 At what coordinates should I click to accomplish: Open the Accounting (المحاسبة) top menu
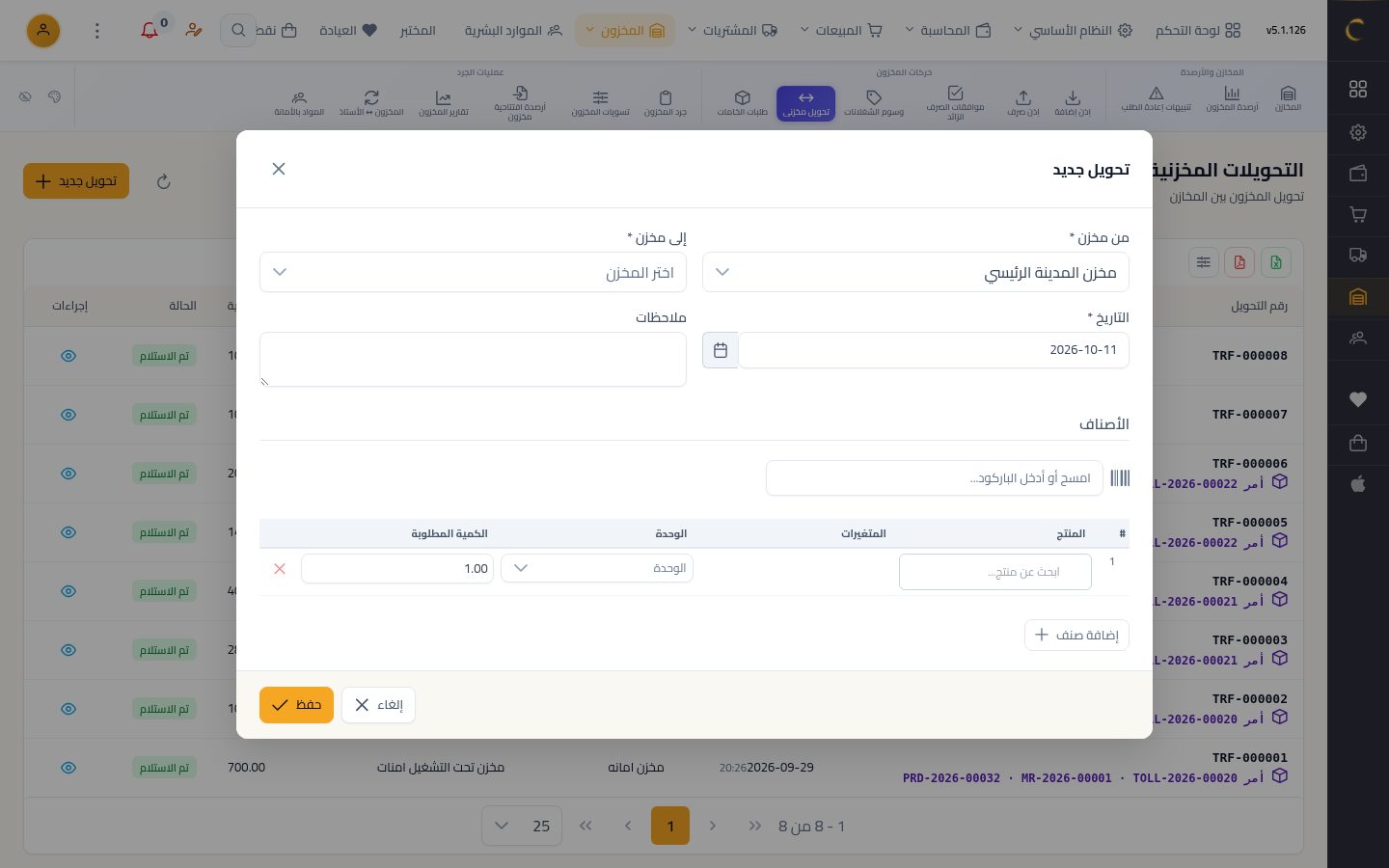coord(947,31)
